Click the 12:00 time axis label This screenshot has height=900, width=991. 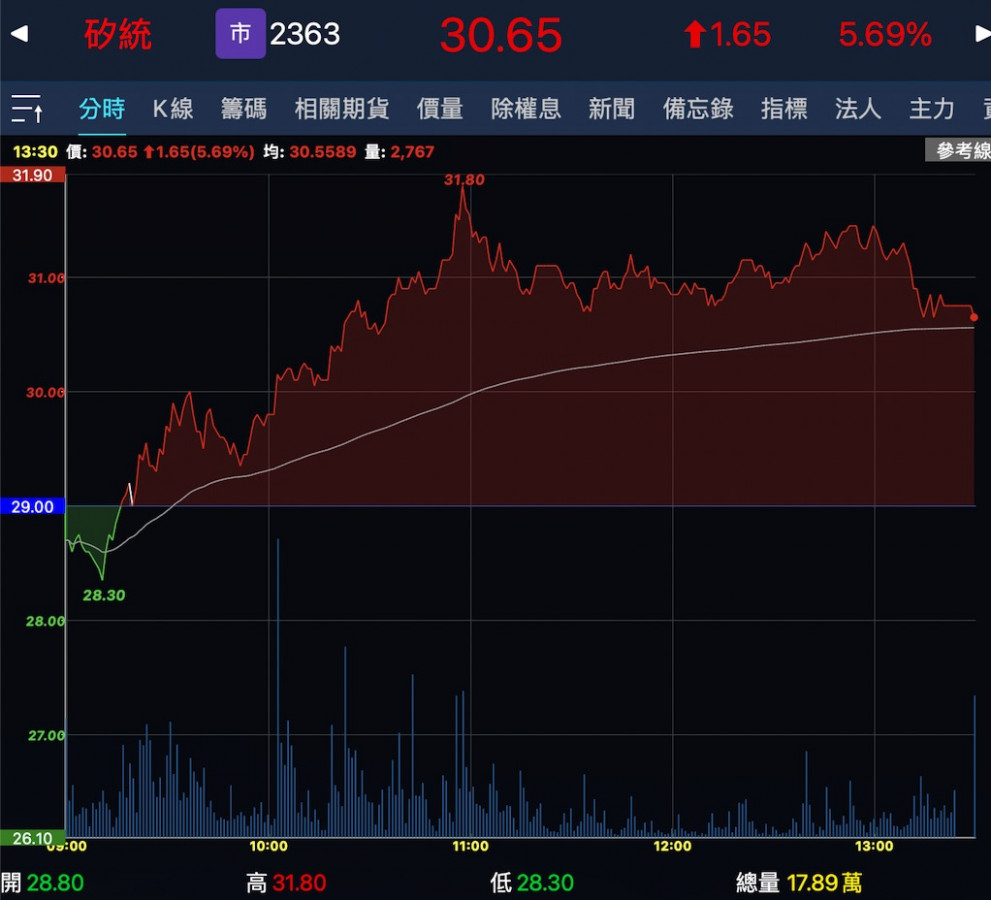click(x=672, y=846)
